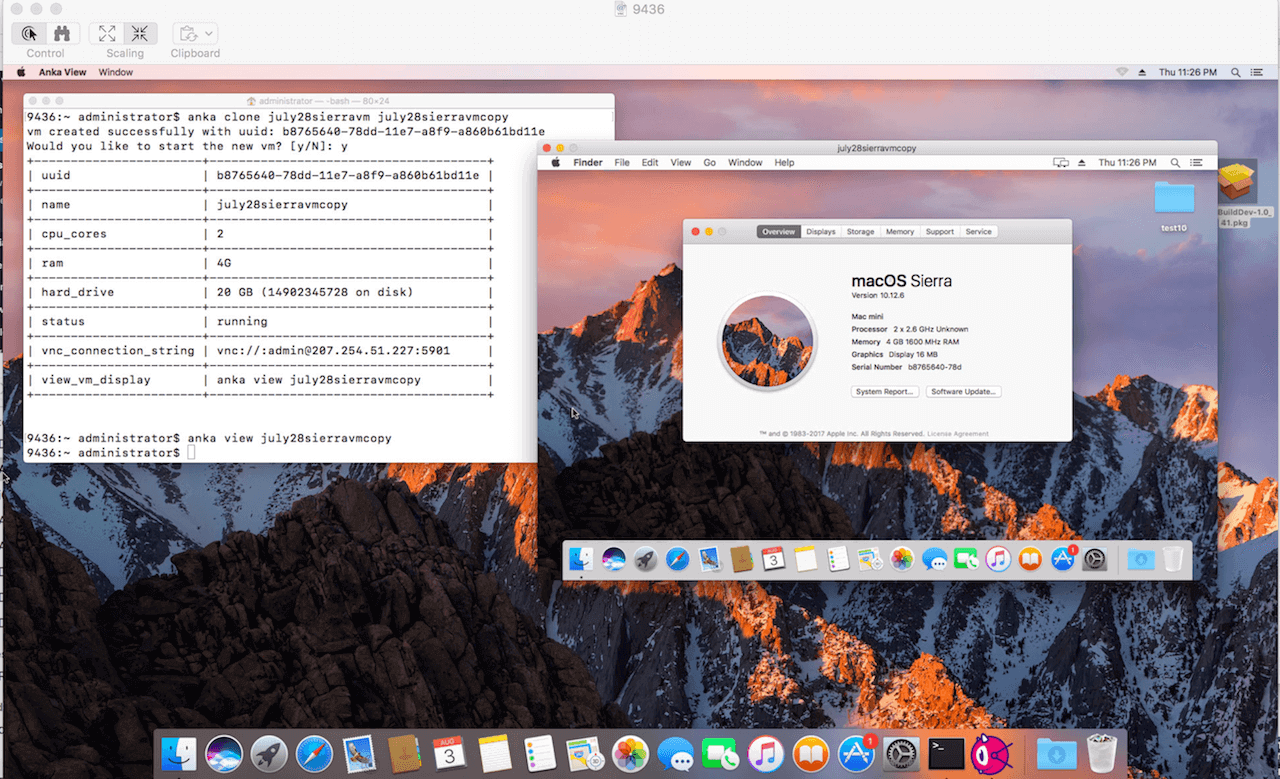Viewport: 1280px width, 779px height.
Task: Click the outer menu bar Wi-Fi icon
Action: [1121, 72]
